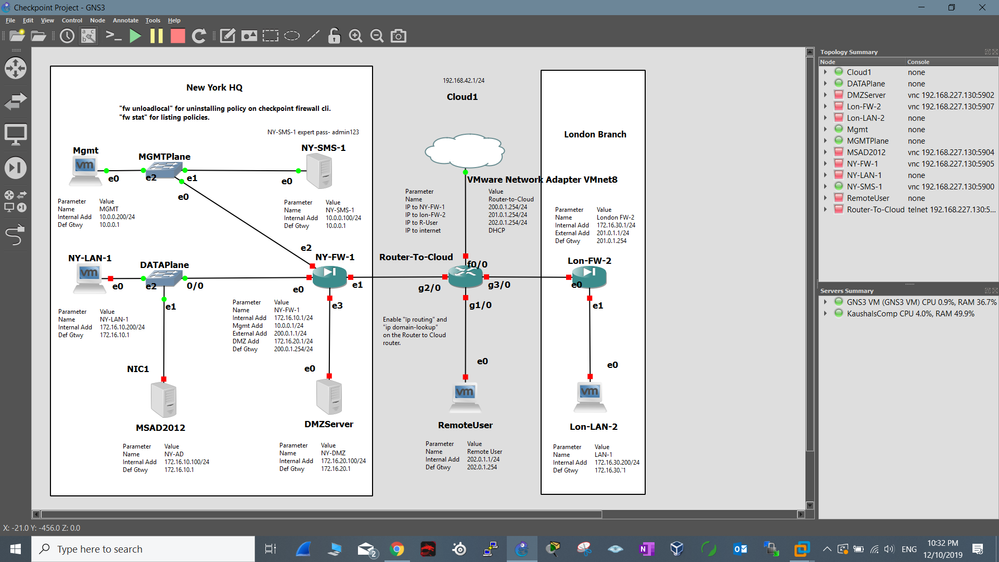The height and width of the screenshot is (562, 999).
Task: Select the add a link cable tool
Action: tap(16, 236)
